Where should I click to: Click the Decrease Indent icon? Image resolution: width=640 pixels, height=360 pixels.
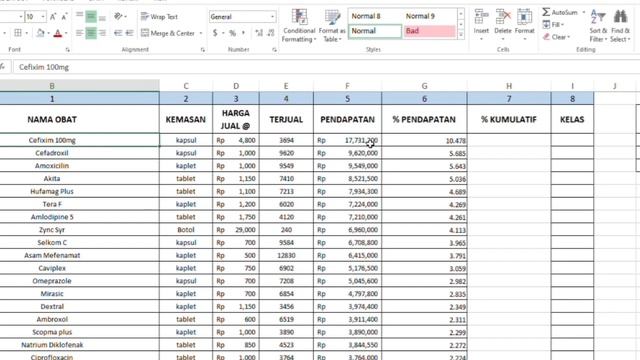pos(118,33)
